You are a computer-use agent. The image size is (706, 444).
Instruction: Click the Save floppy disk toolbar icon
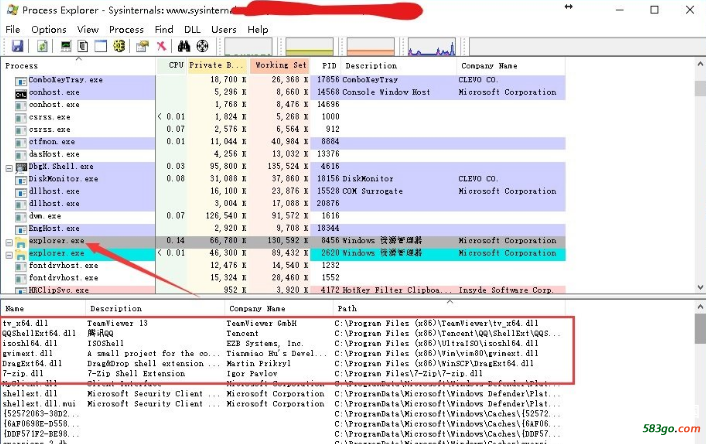18,46
